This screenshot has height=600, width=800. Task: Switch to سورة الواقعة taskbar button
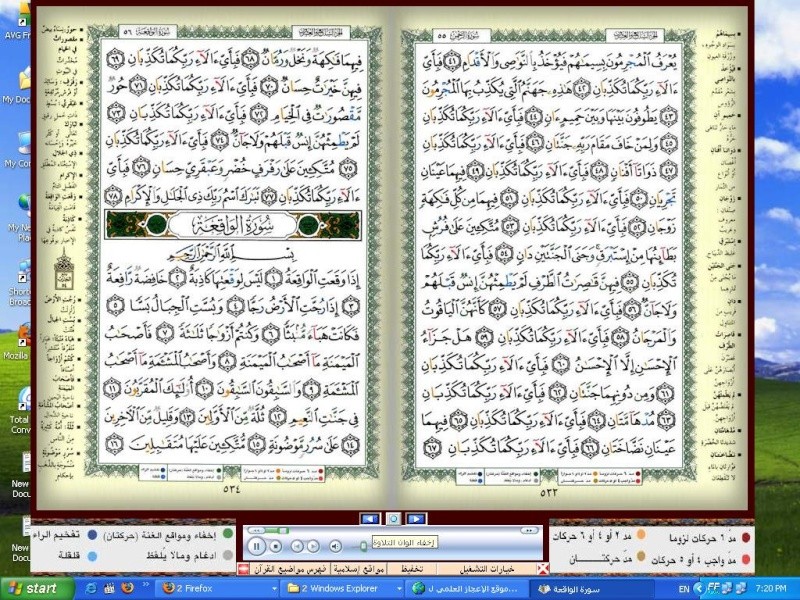point(594,588)
